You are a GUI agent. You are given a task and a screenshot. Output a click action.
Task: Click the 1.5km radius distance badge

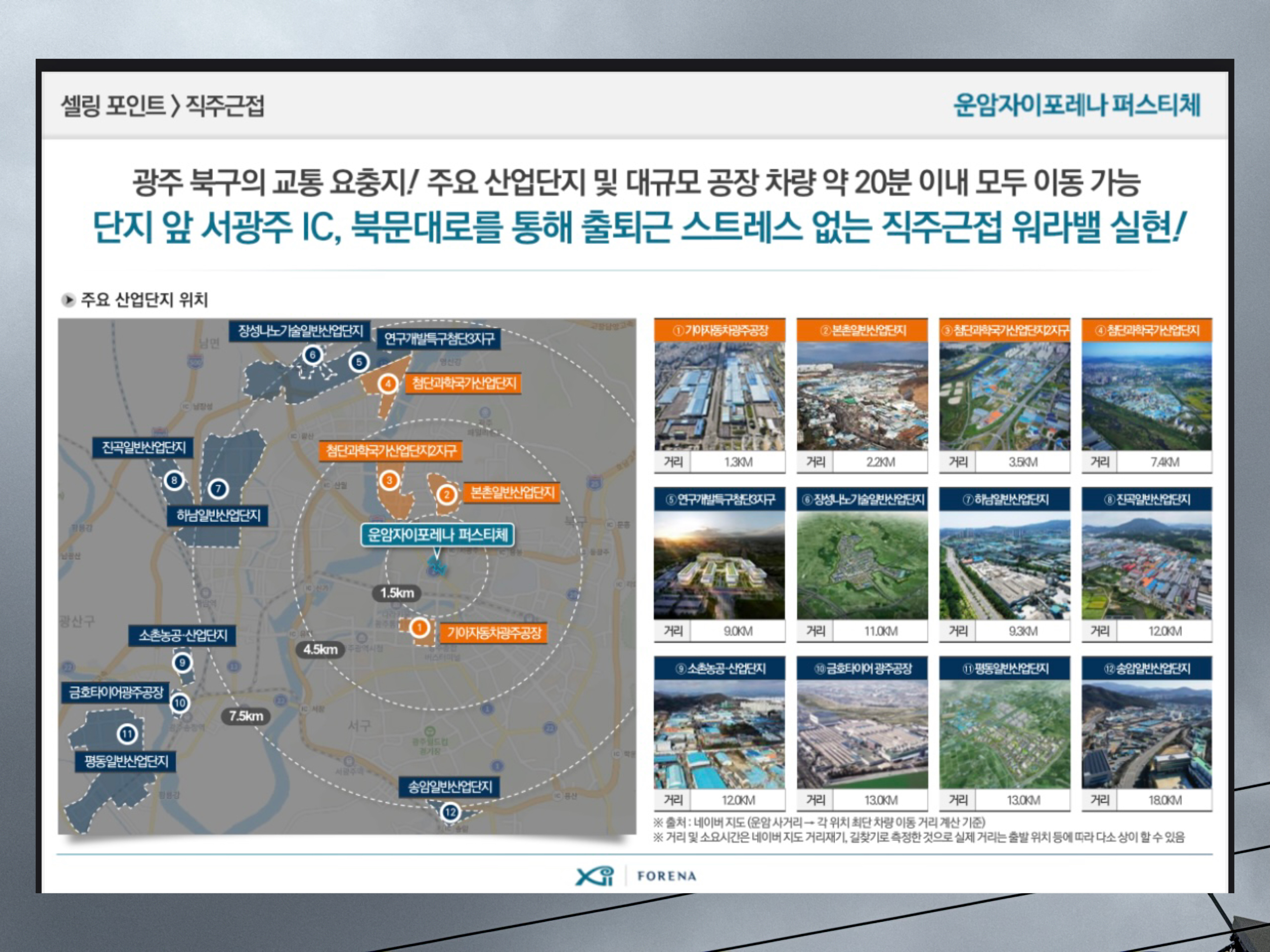pyautogui.click(x=397, y=593)
